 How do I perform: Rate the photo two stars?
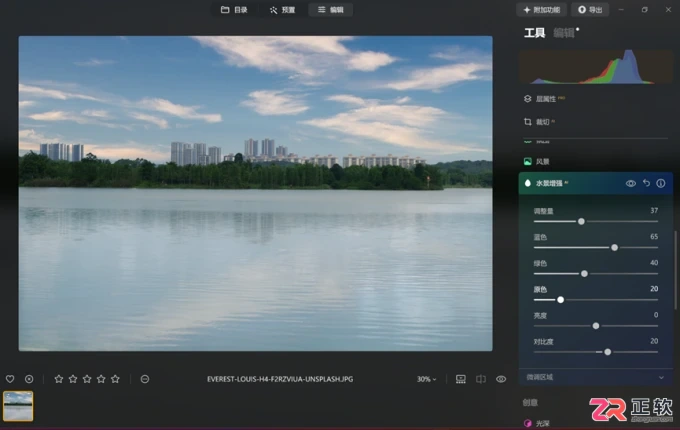click(x=73, y=379)
